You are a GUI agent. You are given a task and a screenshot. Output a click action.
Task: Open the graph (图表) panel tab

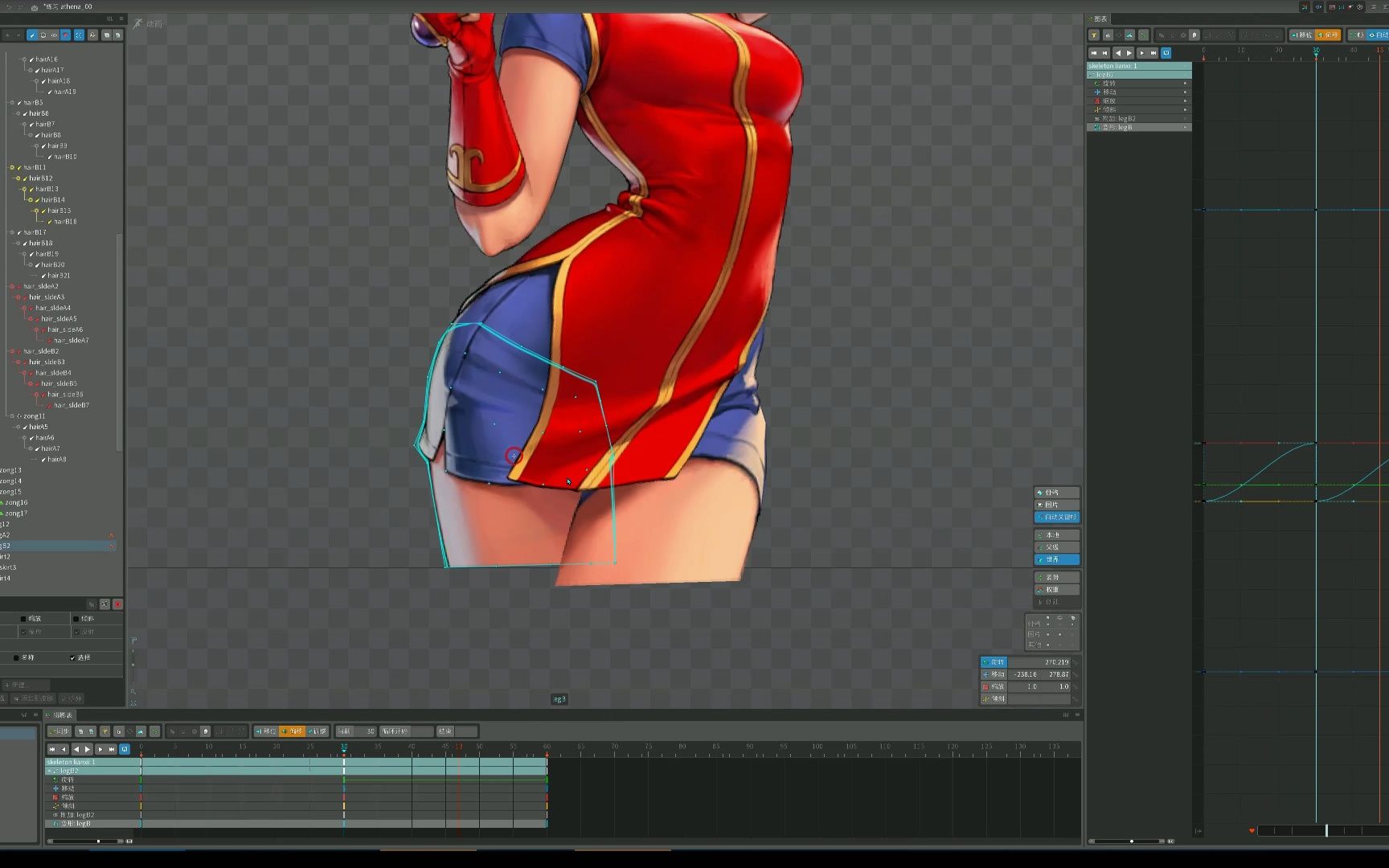tap(1100, 19)
